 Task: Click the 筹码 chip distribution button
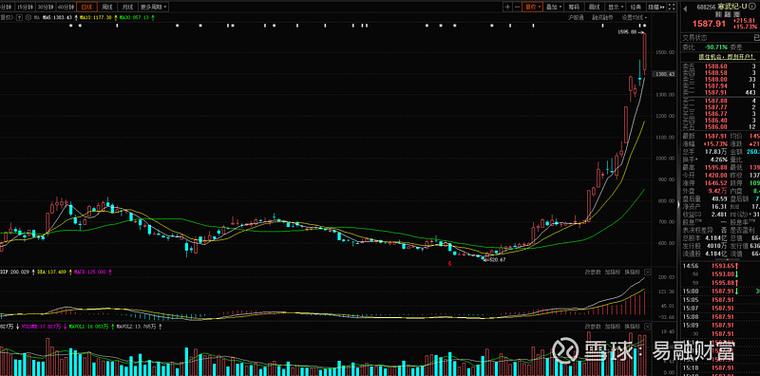[574, 7]
